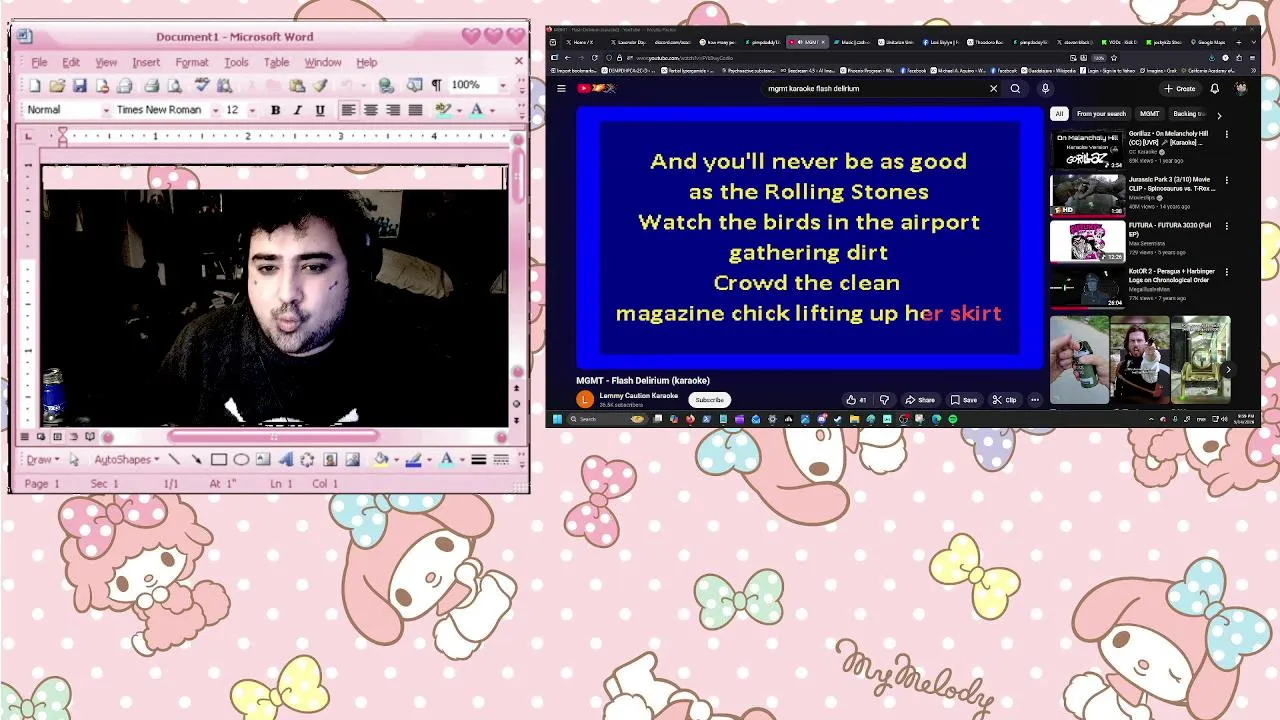Viewport: 1280px width, 720px height.
Task: Toggle Justify paragraph alignment
Action: coord(415,110)
